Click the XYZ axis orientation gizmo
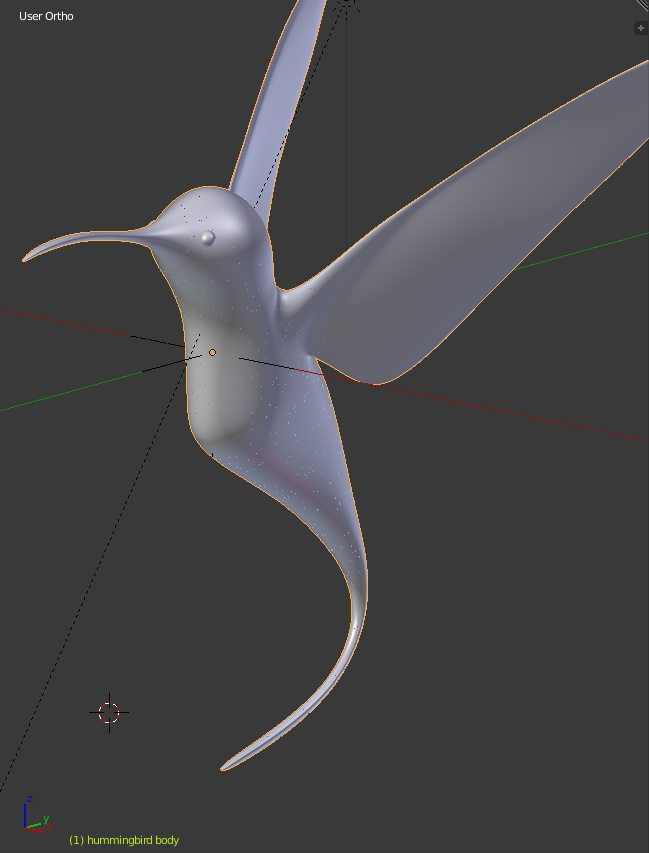 (37, 815)
